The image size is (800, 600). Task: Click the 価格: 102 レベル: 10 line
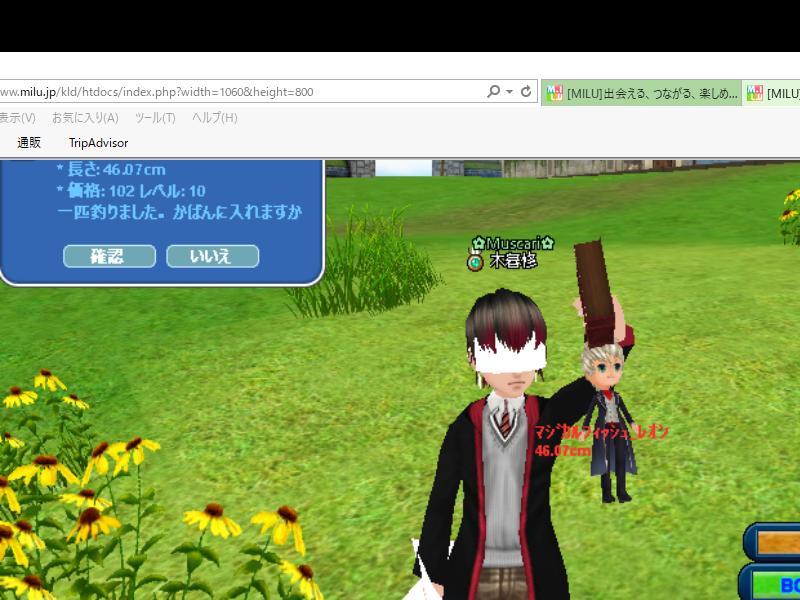pyautogui.click(x=131, y=191)
